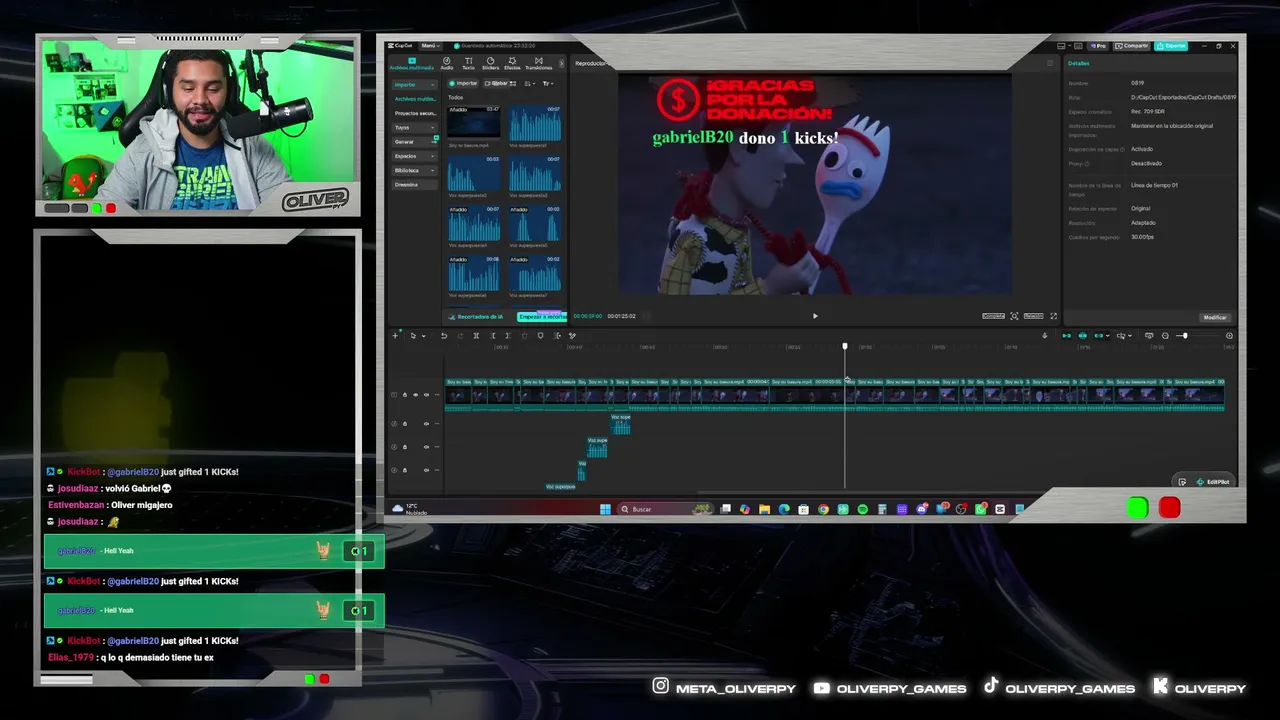Mute the middle audio track

click(426, 447)
